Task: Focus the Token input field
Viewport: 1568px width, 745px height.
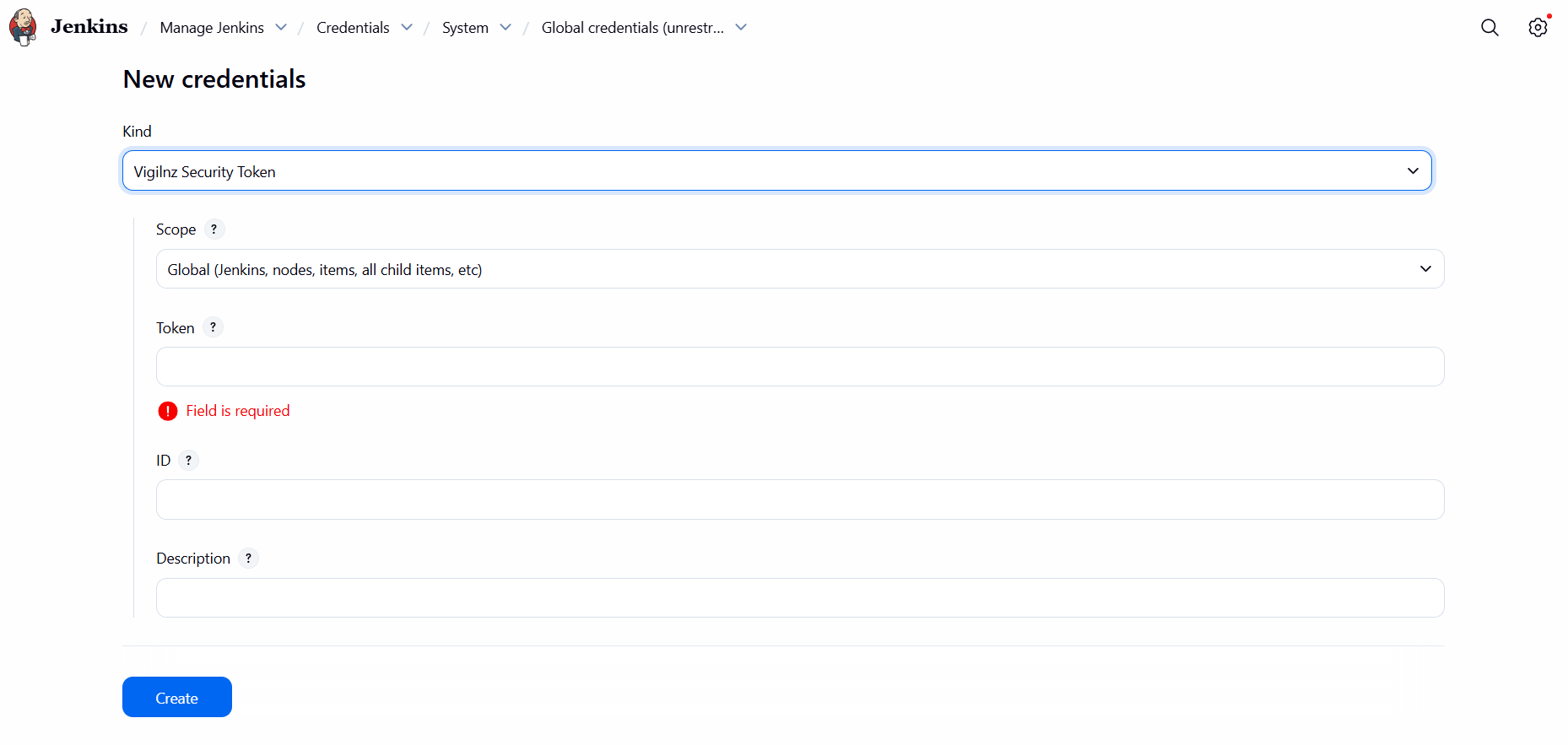Action: pyautogui.click(x=800, y=367)
